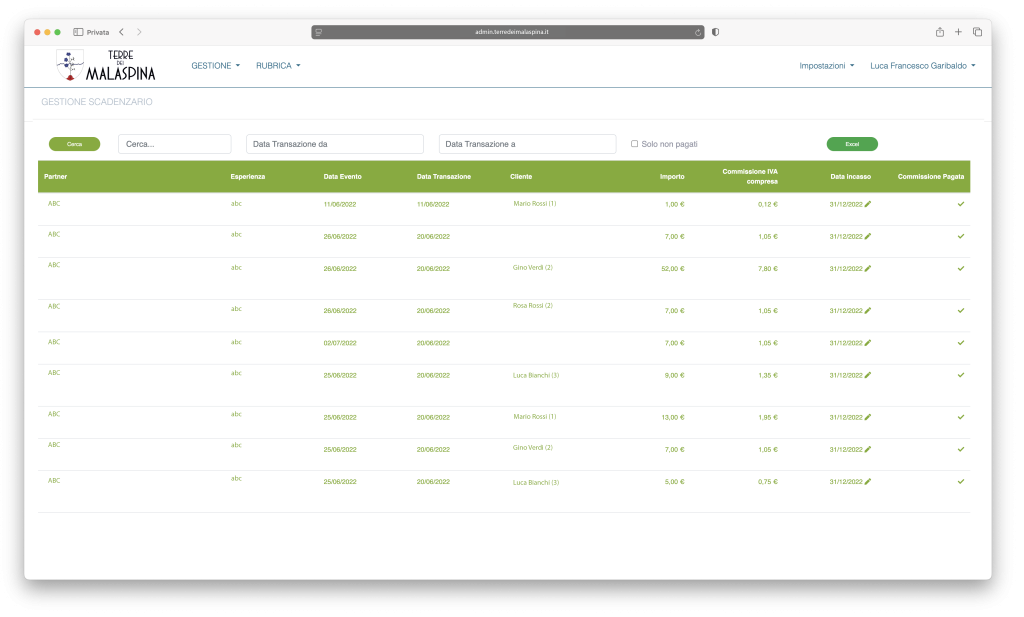Open new tab with plus icon
Viewport: 1024px width, 617px height.
(x=958, y=32)
